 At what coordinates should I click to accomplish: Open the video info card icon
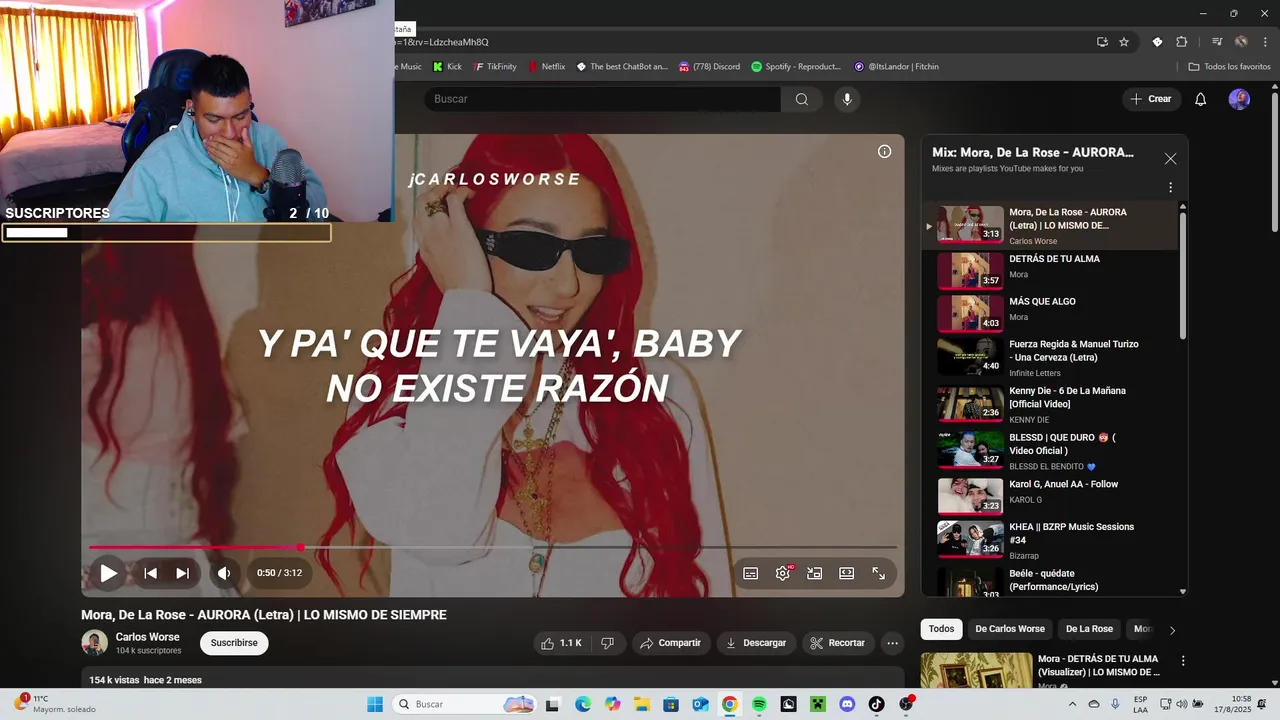885,151
